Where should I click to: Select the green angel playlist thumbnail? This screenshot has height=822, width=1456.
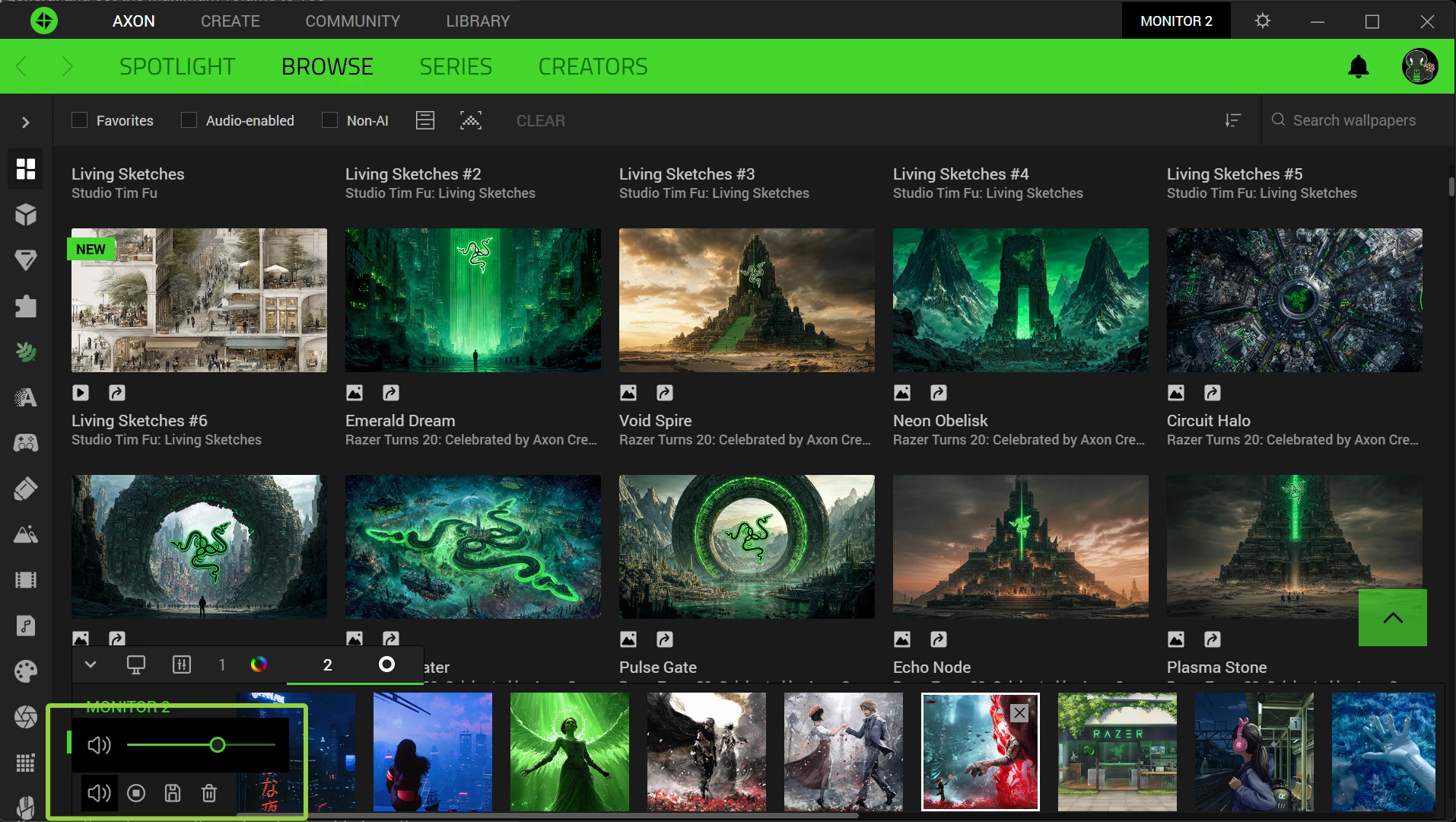point(570,752)
